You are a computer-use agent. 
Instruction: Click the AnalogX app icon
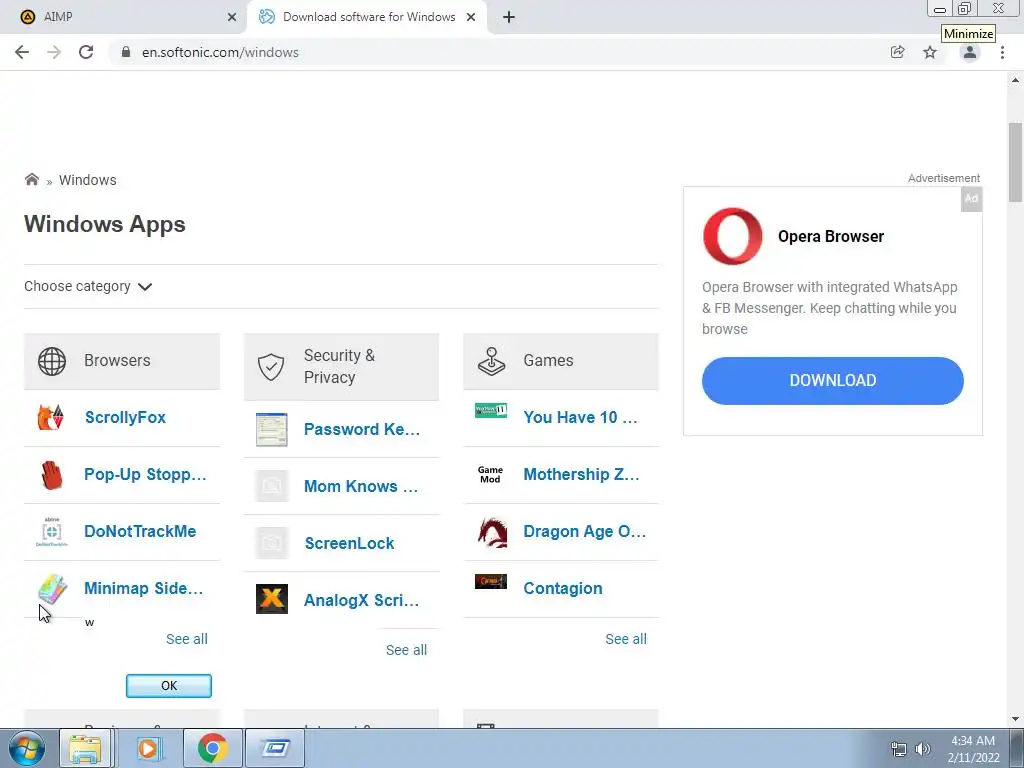[272, 600]
